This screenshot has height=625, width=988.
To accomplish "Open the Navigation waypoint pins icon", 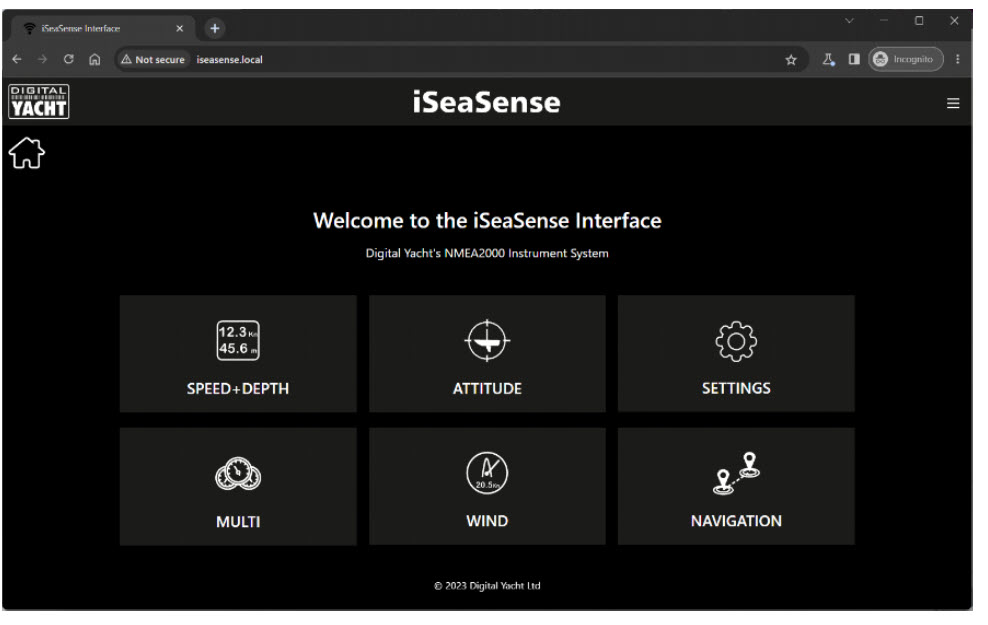I will click(x=736, y=473).
